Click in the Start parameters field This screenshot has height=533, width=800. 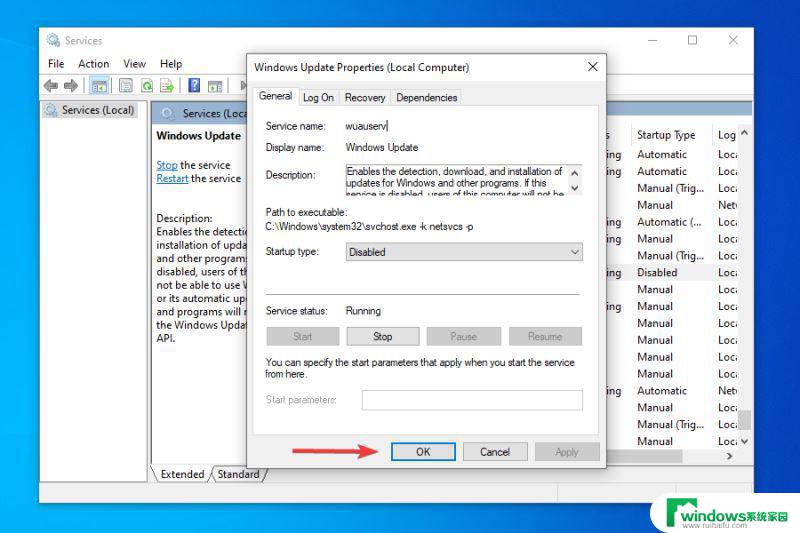click(x=472, y=400)
